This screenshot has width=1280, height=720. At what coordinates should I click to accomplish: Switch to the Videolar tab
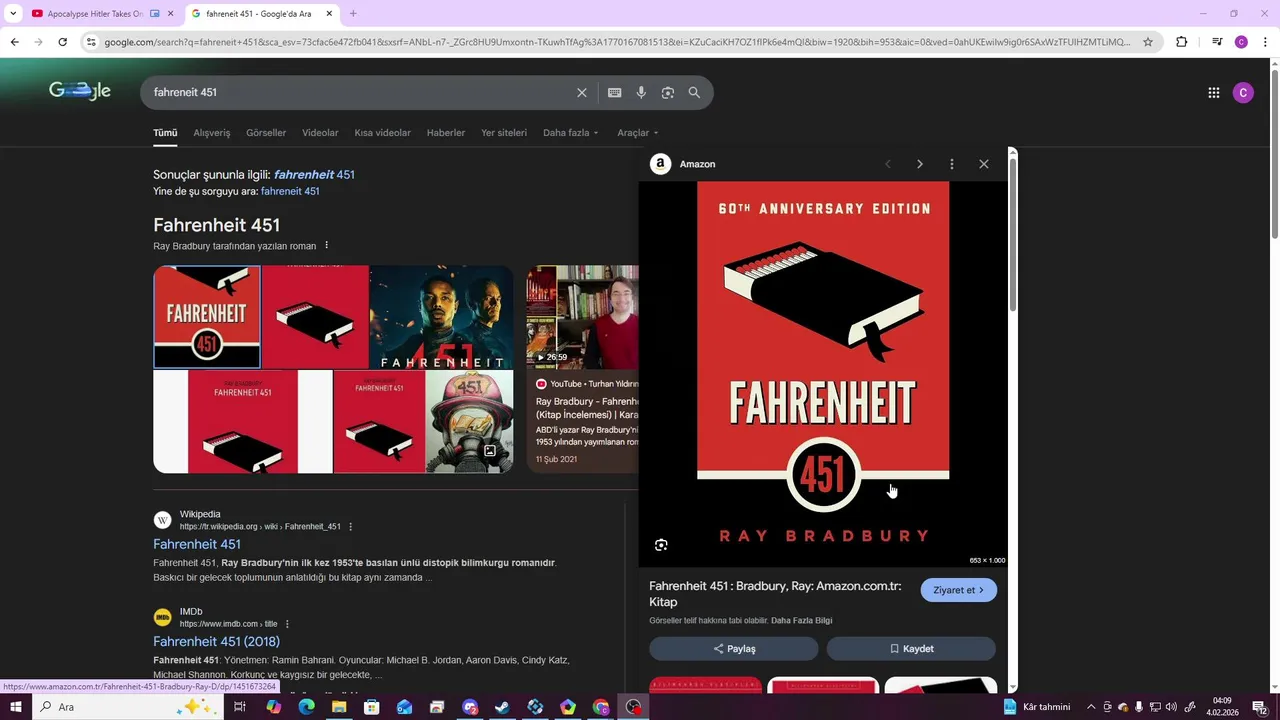click(x=320, y=133)
